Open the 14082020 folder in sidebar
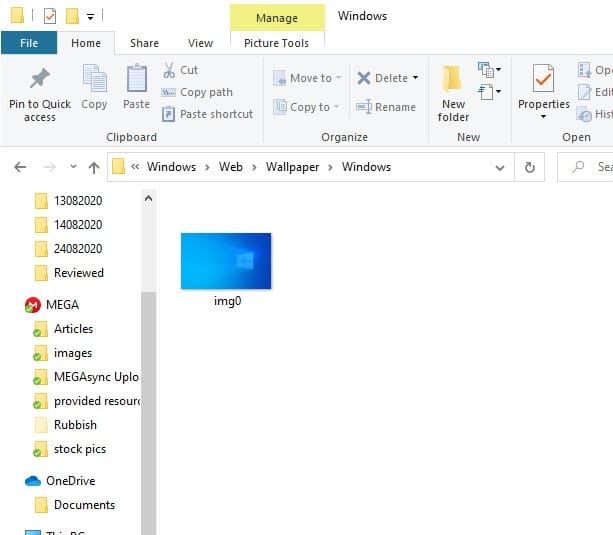 click(x=69, y=225)
